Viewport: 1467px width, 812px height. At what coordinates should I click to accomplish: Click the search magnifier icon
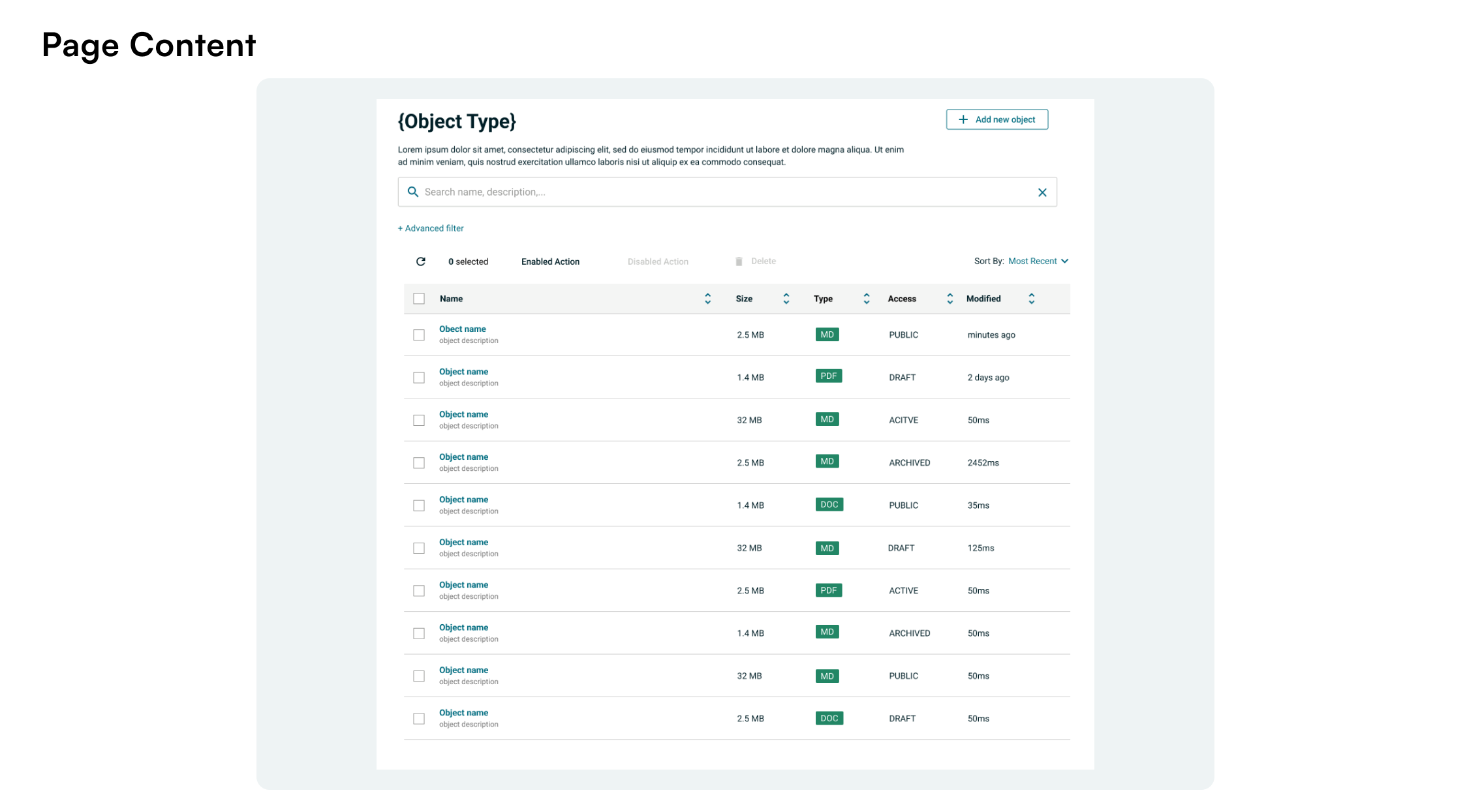[x=412, y=192]
